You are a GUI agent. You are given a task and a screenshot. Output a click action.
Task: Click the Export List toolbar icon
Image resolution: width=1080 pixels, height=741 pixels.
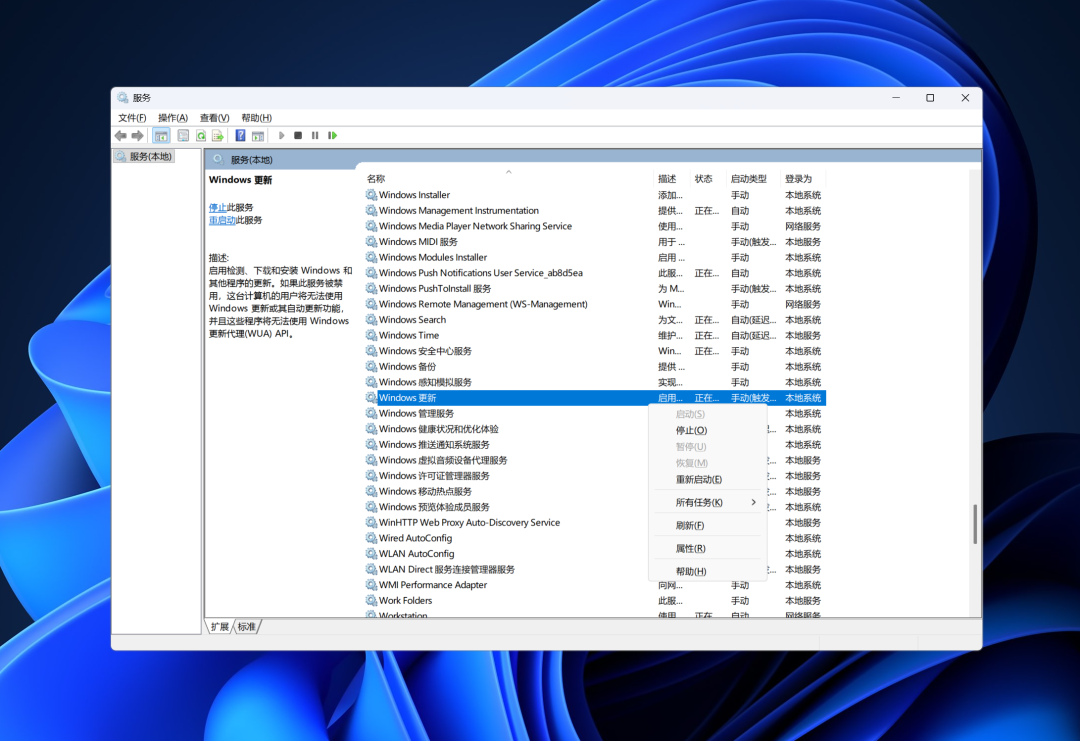217,135
